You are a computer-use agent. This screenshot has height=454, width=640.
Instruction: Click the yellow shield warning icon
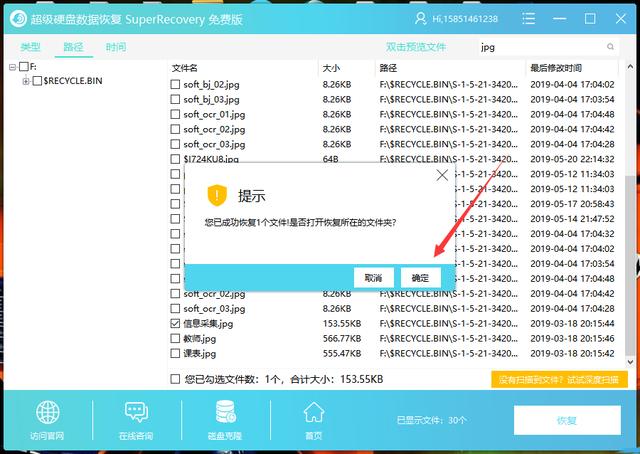click(x=217, y=195)
